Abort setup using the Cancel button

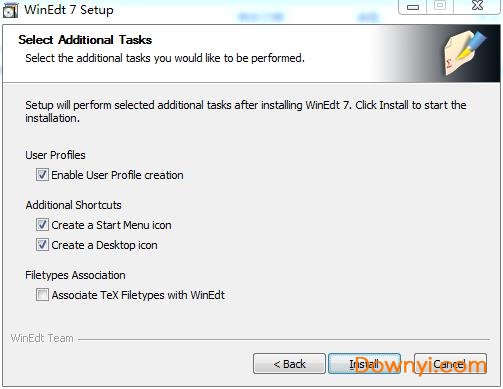[x=450, y=364]
